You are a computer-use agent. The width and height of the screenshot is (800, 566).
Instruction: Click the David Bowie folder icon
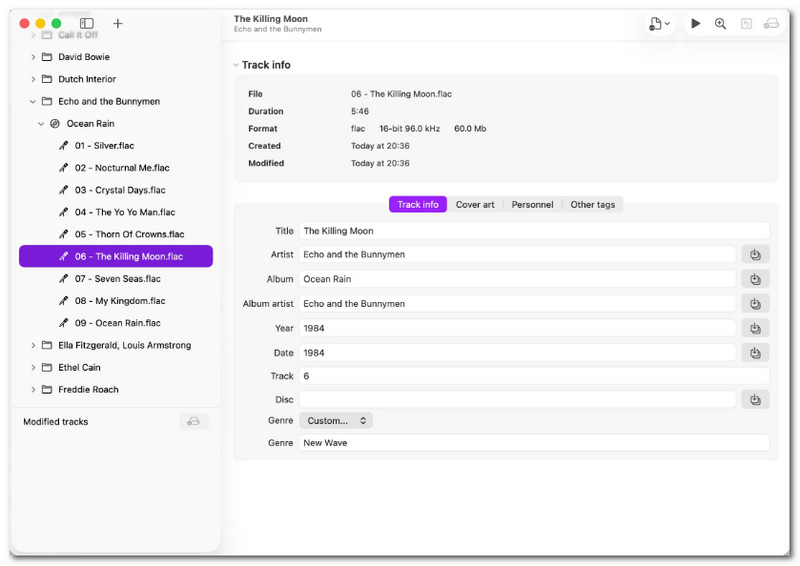(x=47, y=57)
